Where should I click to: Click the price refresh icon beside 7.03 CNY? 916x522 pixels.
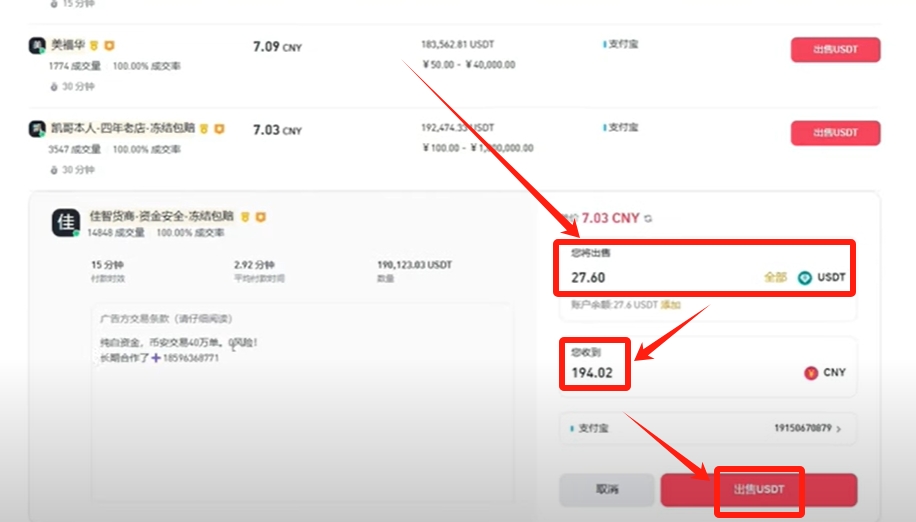click(x=649, y=218)
